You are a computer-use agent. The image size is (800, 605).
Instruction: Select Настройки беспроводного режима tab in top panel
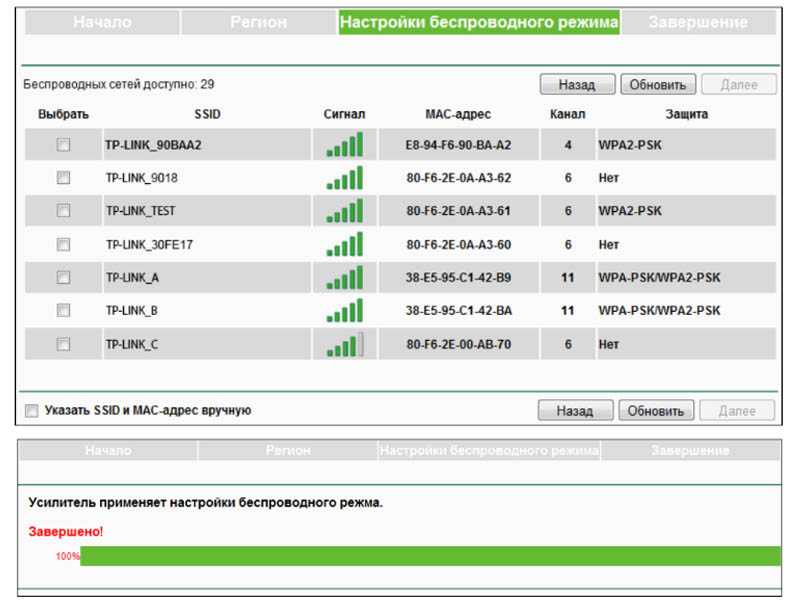click(x=479, y=22)
